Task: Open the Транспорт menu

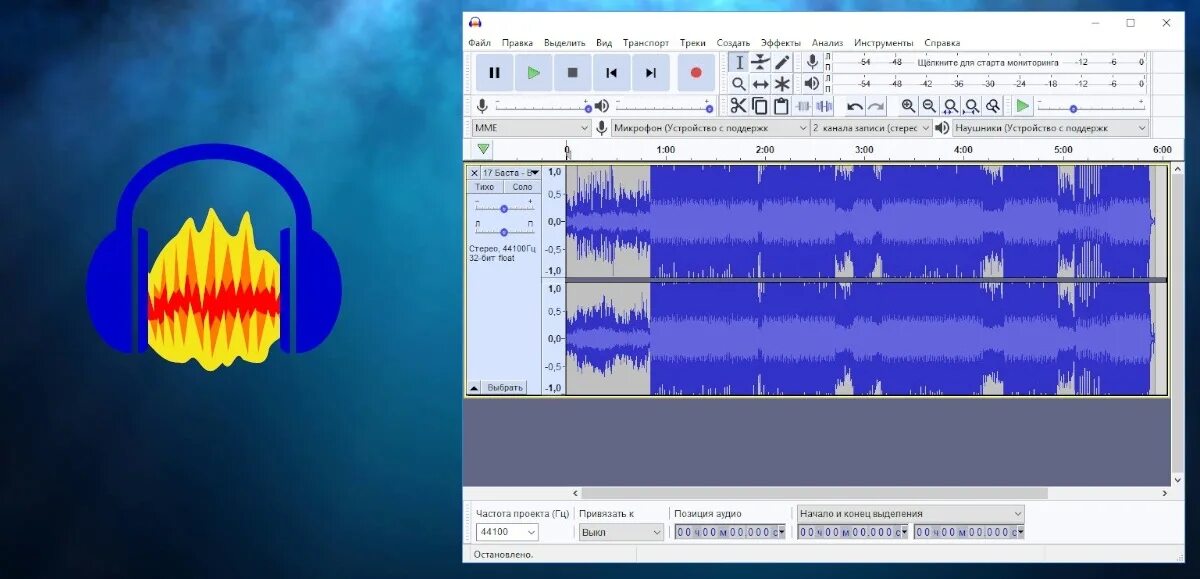Action: (x=646, y=43)
